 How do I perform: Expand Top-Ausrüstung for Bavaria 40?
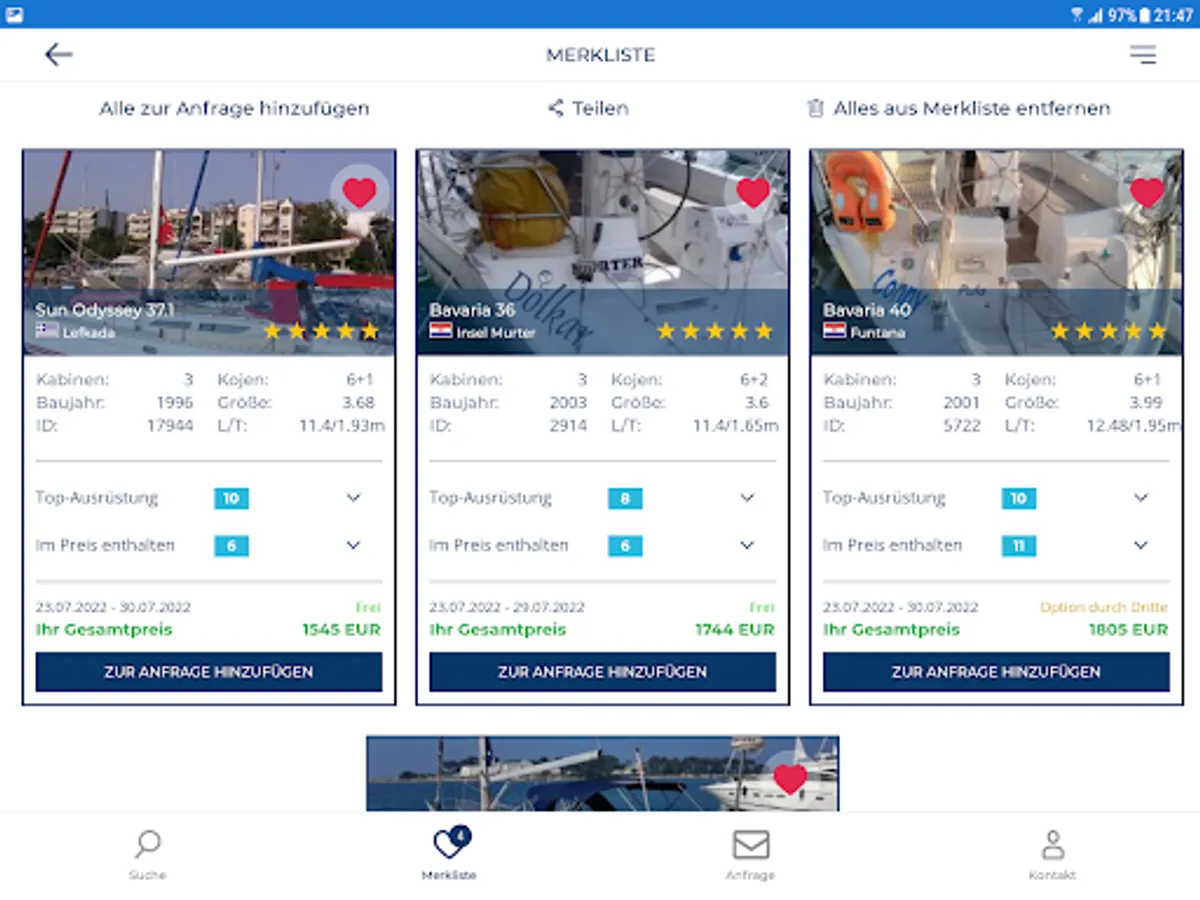click(x=1141, y=498)
